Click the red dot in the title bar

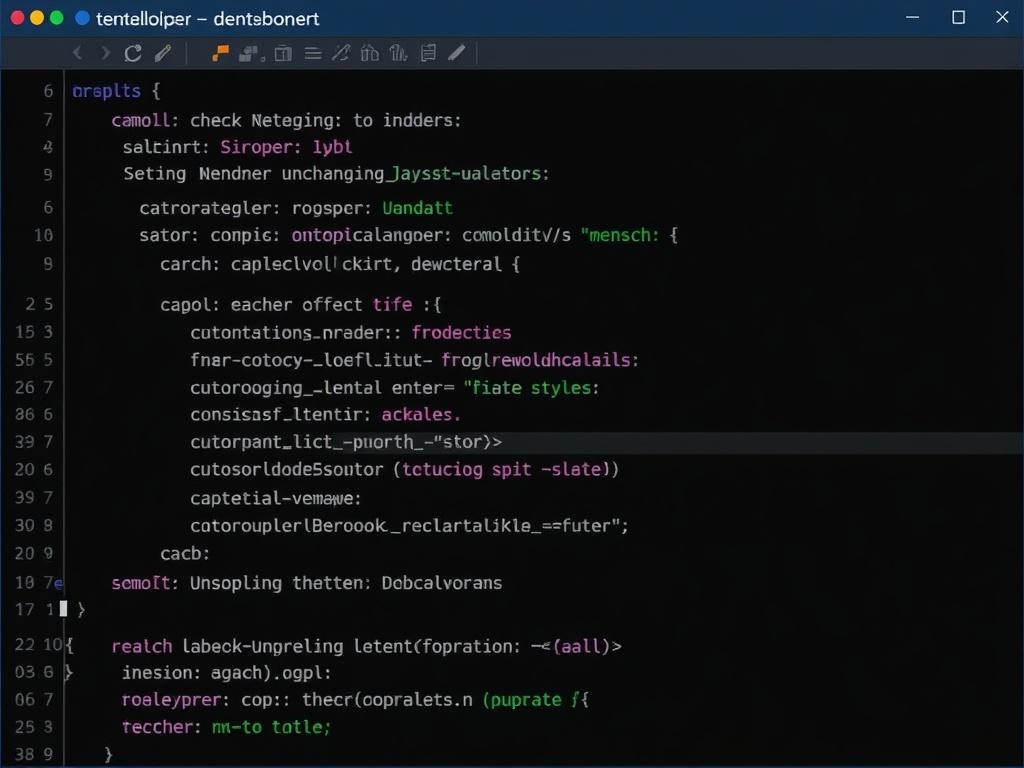pyautogui.click(x=18, y=18)
